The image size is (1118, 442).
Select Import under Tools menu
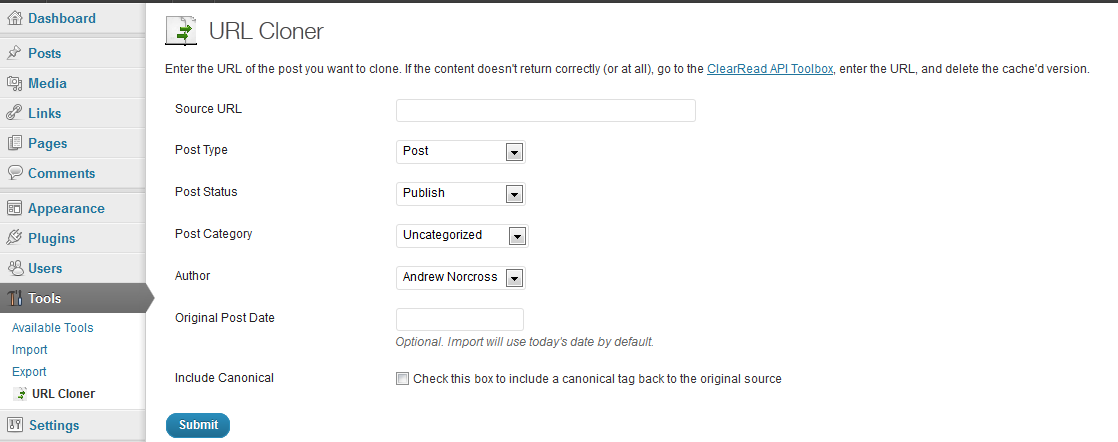[x=29, y=350]
